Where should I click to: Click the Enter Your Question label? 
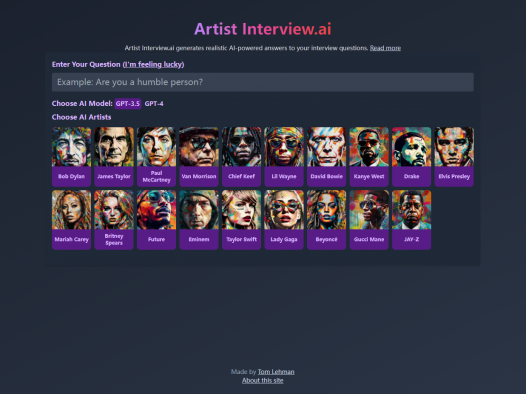coord(86,64)
